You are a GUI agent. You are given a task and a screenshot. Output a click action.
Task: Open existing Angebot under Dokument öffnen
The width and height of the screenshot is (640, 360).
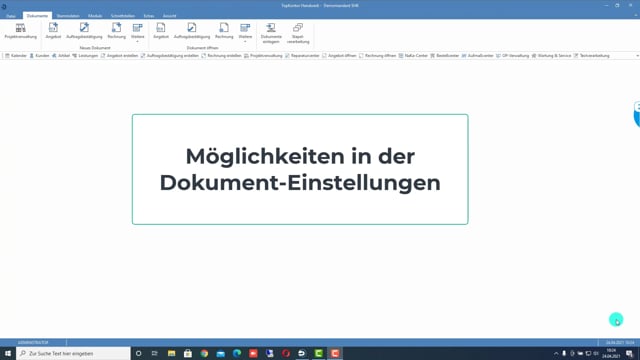point(161,31)
